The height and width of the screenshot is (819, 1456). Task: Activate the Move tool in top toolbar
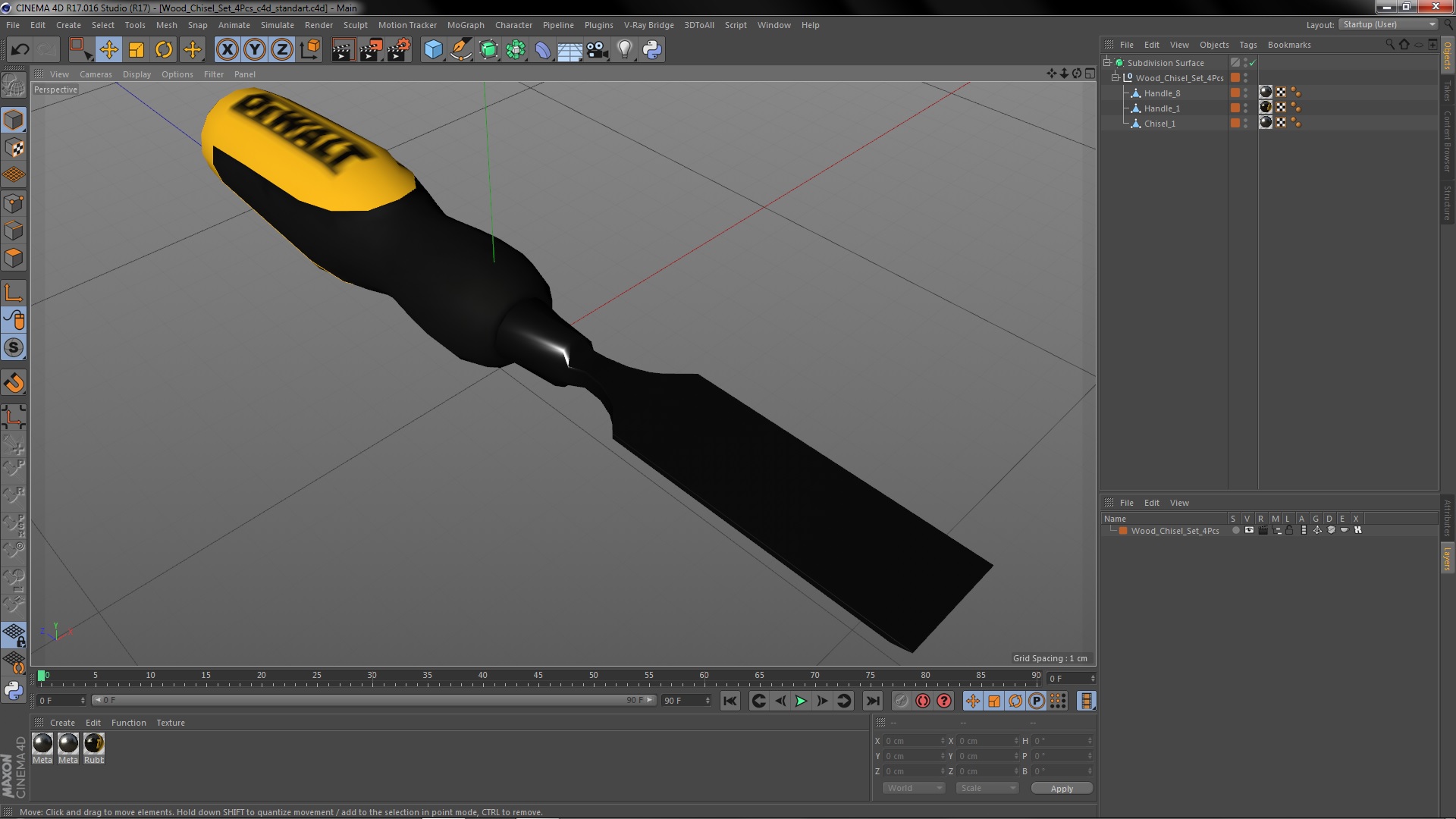108,50
